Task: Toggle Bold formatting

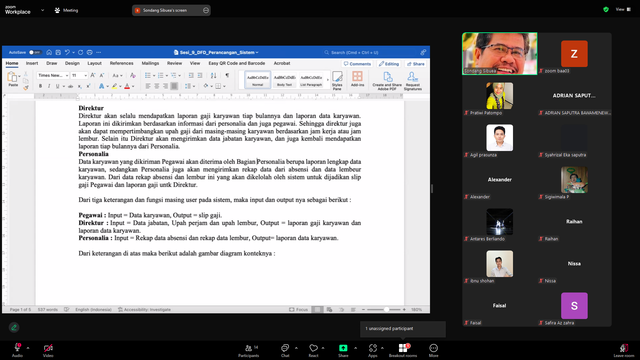Action: point(40,86)
